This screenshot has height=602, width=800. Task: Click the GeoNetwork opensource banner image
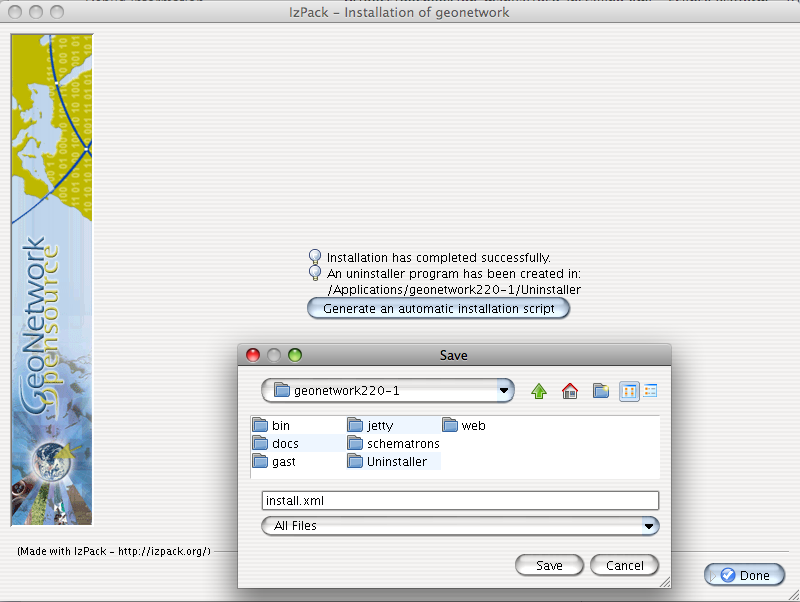point(52,280)
